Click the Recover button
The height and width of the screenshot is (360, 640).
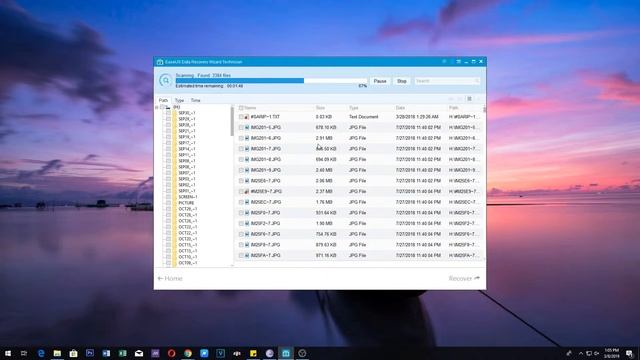click(464, 278)
